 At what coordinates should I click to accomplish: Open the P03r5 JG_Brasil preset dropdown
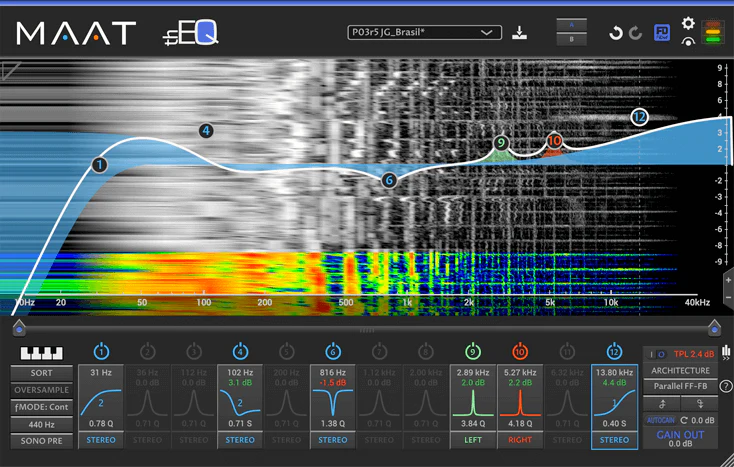[425, 33]
